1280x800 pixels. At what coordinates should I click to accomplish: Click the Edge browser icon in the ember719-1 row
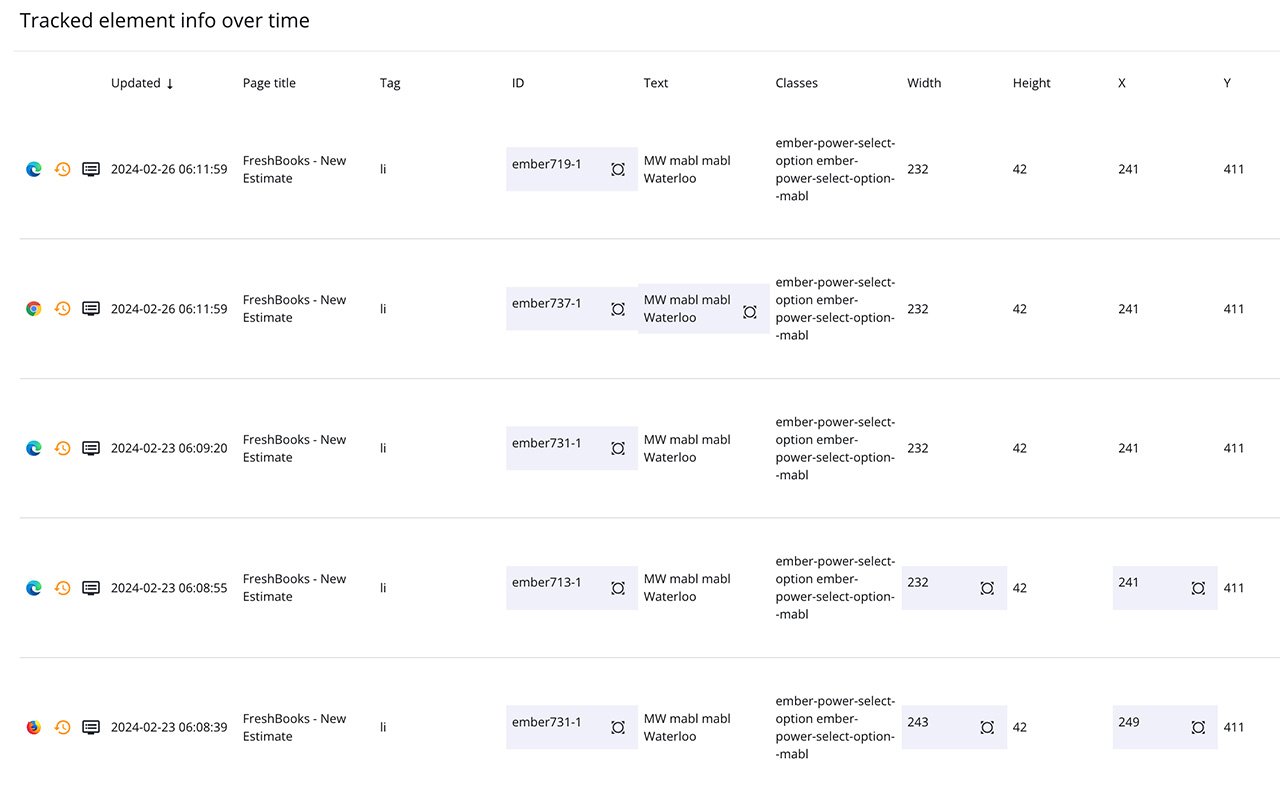point(34,169)
